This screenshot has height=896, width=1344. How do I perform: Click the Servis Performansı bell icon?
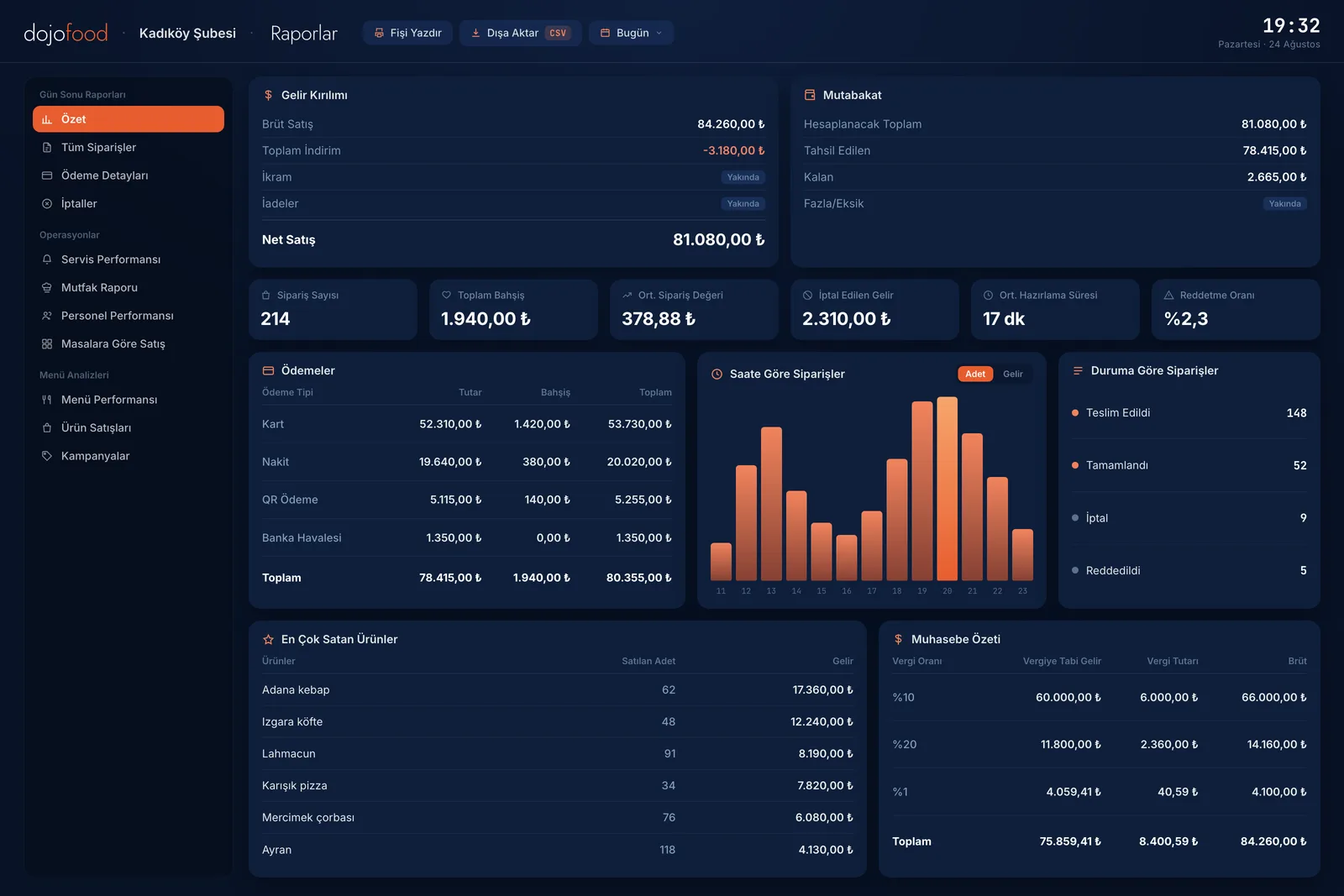(47, 259)
